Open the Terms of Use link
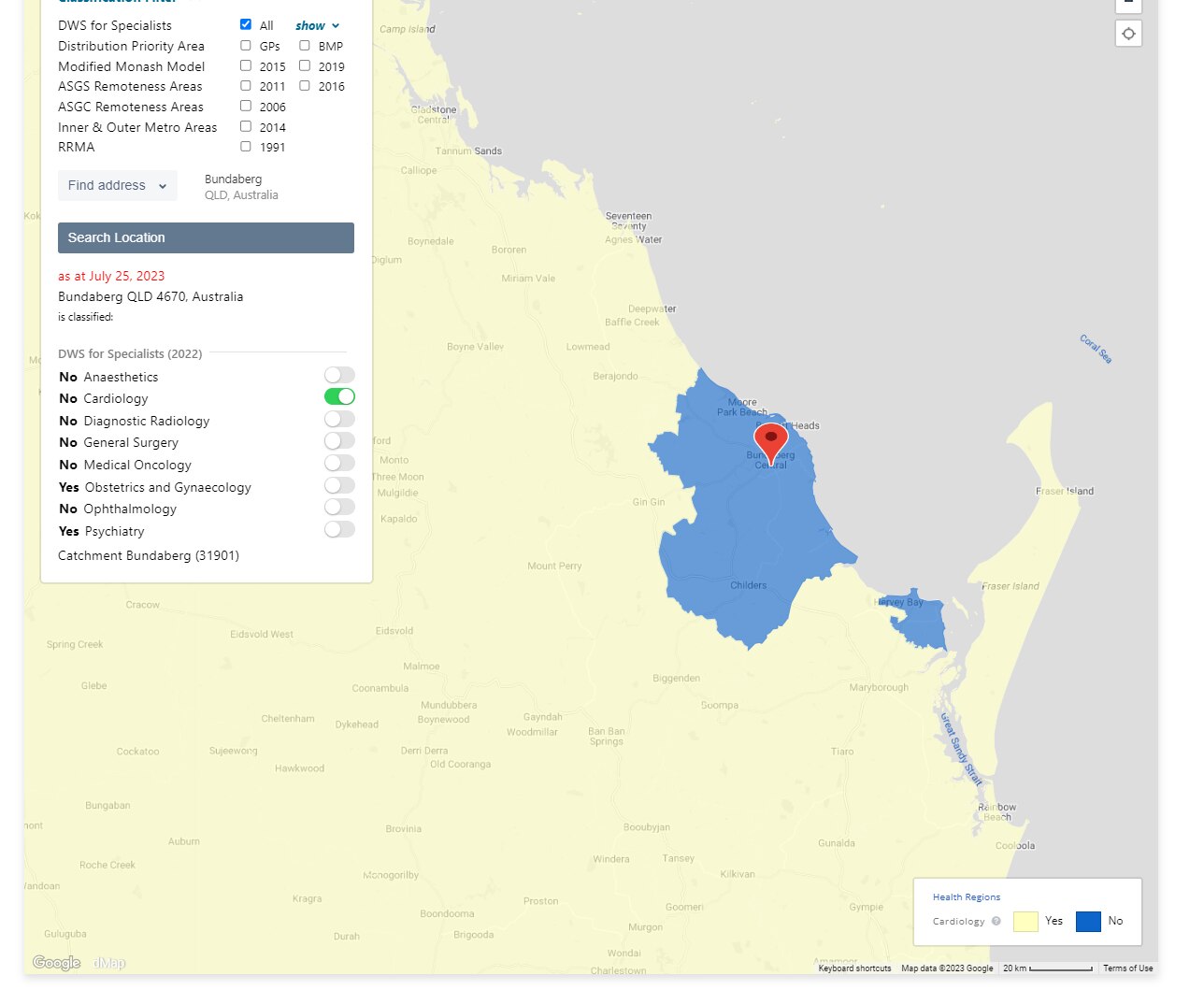 pyautogui.click(x=1127, y=968)
